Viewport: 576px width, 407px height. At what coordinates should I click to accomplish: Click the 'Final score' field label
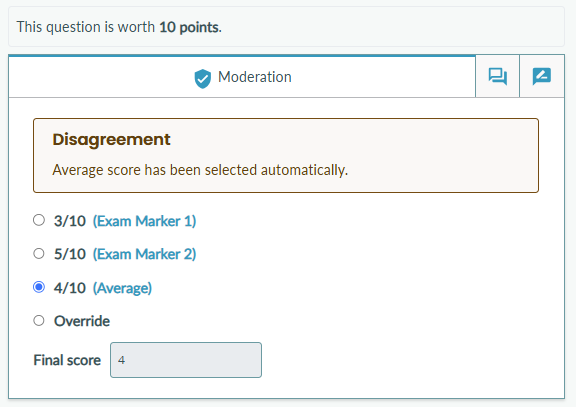(67, 360)
